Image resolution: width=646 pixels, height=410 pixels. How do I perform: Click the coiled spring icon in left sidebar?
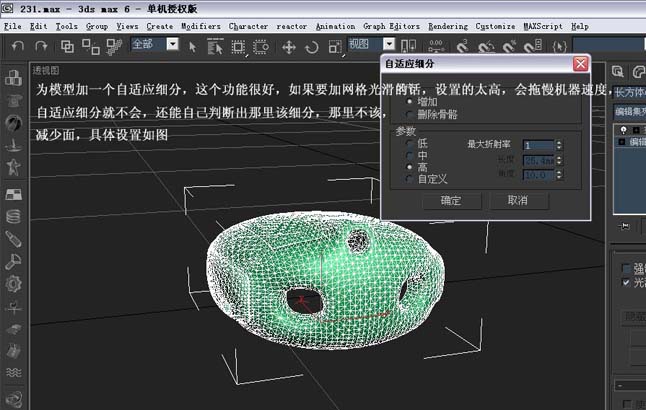[x=14, y=216]
